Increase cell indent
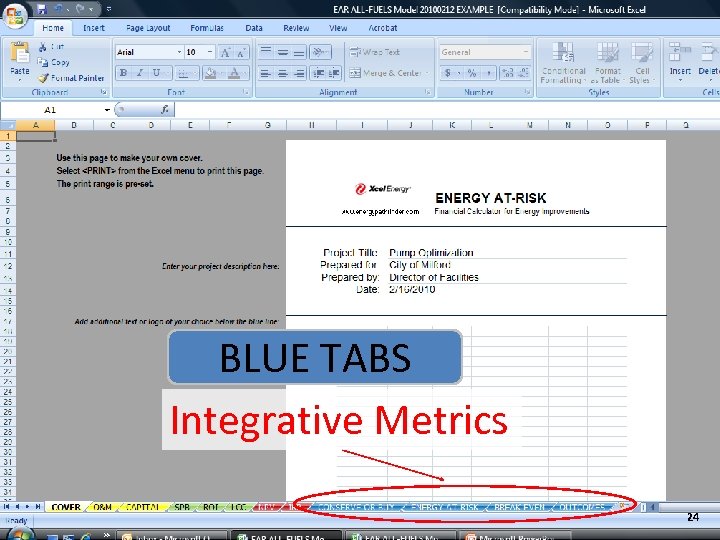 point(334,73)
